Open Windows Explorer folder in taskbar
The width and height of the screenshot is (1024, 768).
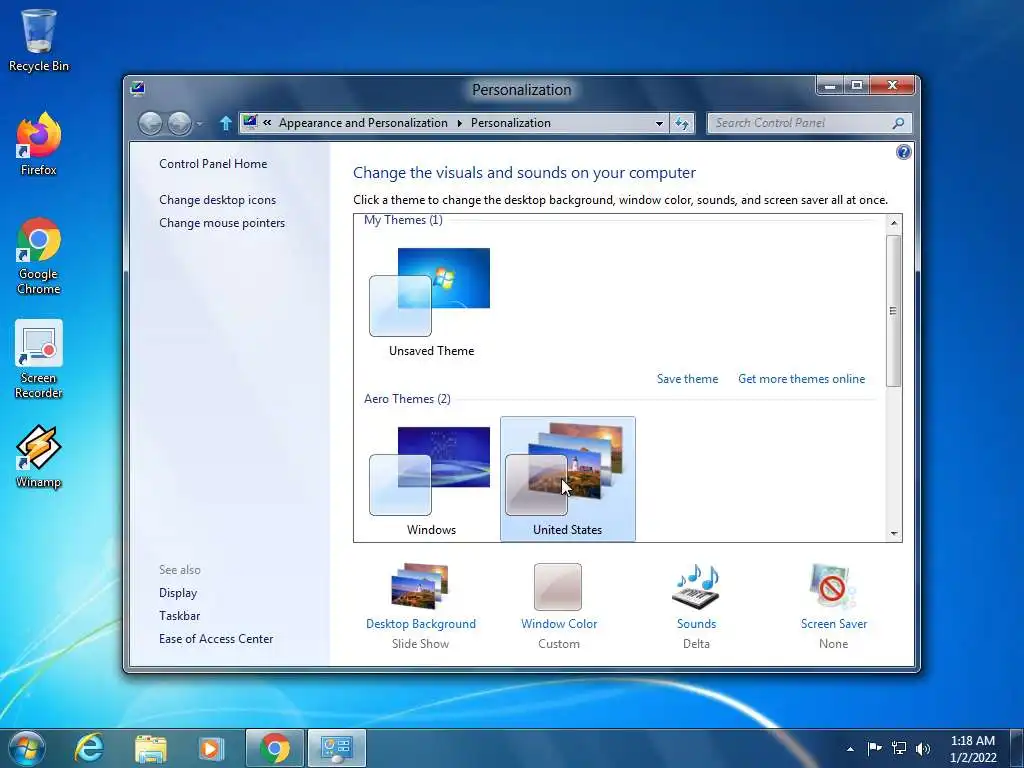pos(150,748)
